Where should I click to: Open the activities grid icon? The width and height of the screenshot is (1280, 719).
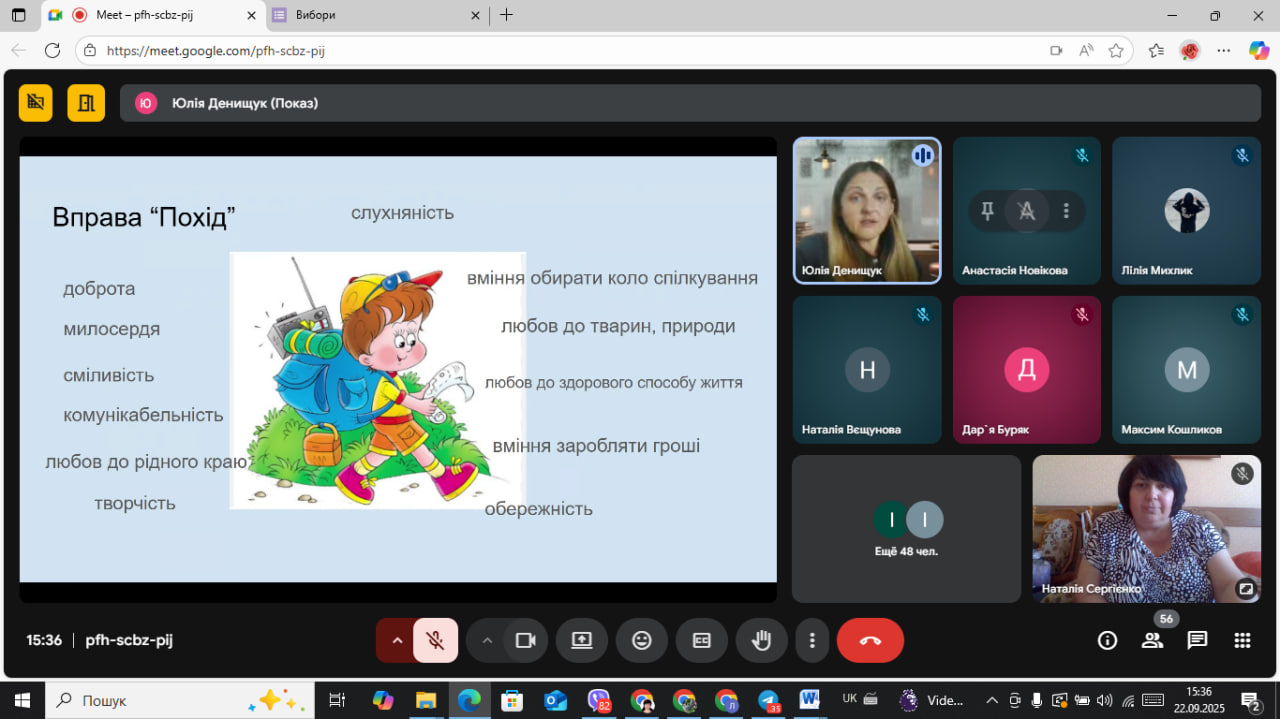1242,641
